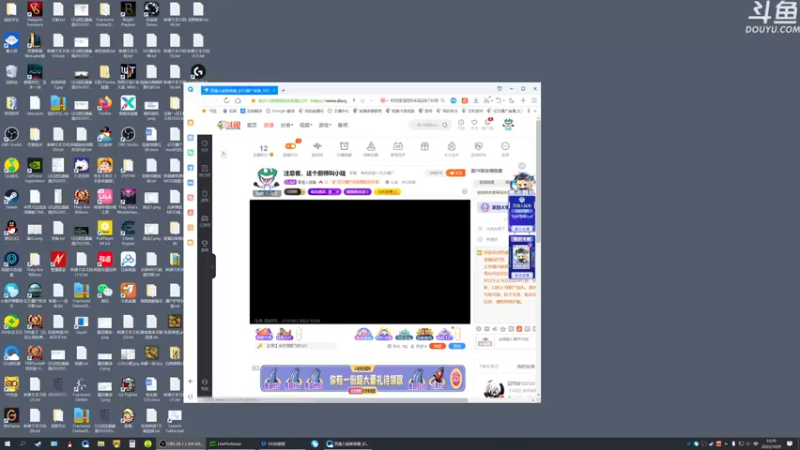Open the Windows Start menu
Screen dimensions: 800x450
[x=7, y=444]
